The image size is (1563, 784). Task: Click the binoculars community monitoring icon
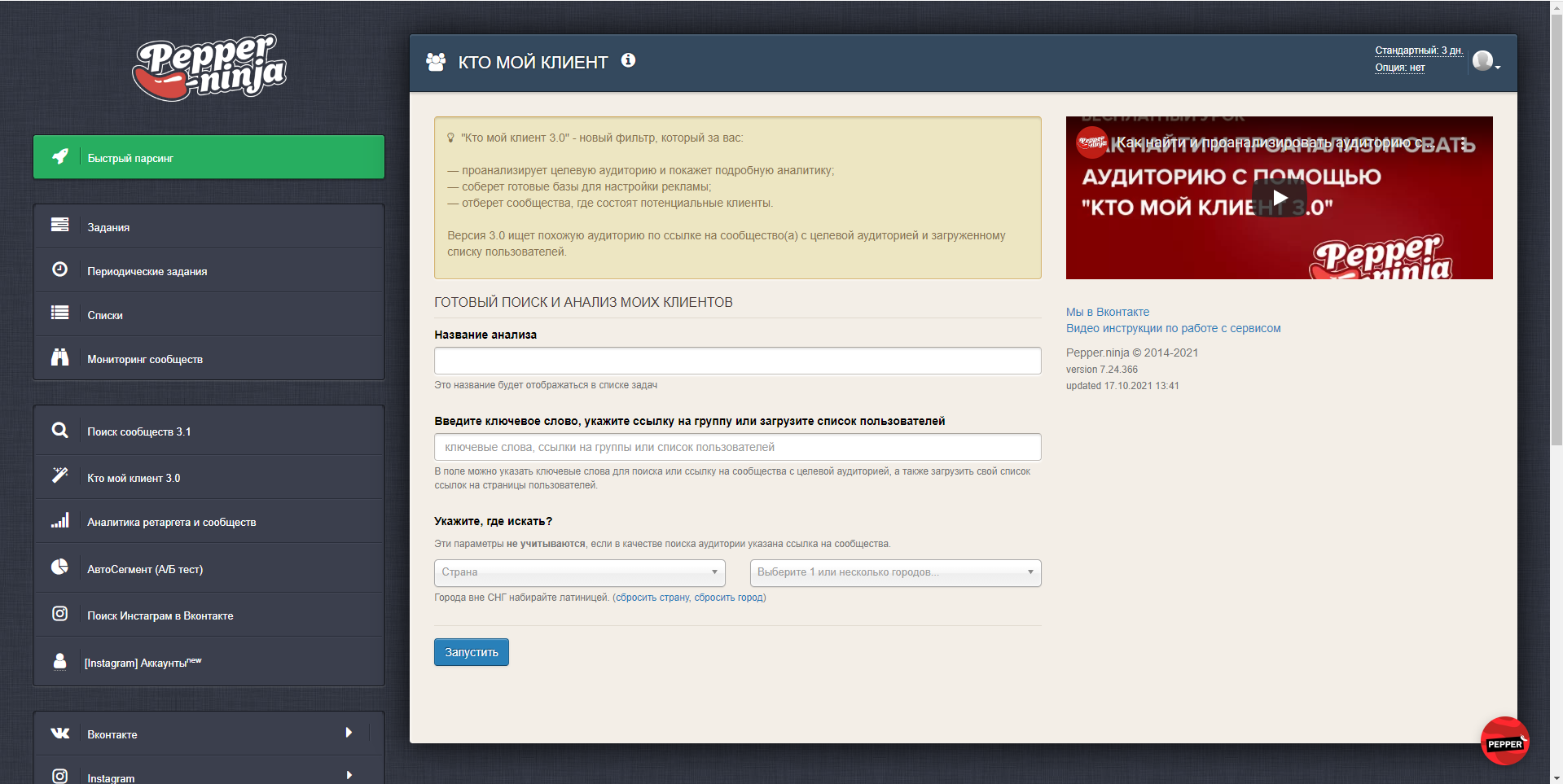[60, 357]
